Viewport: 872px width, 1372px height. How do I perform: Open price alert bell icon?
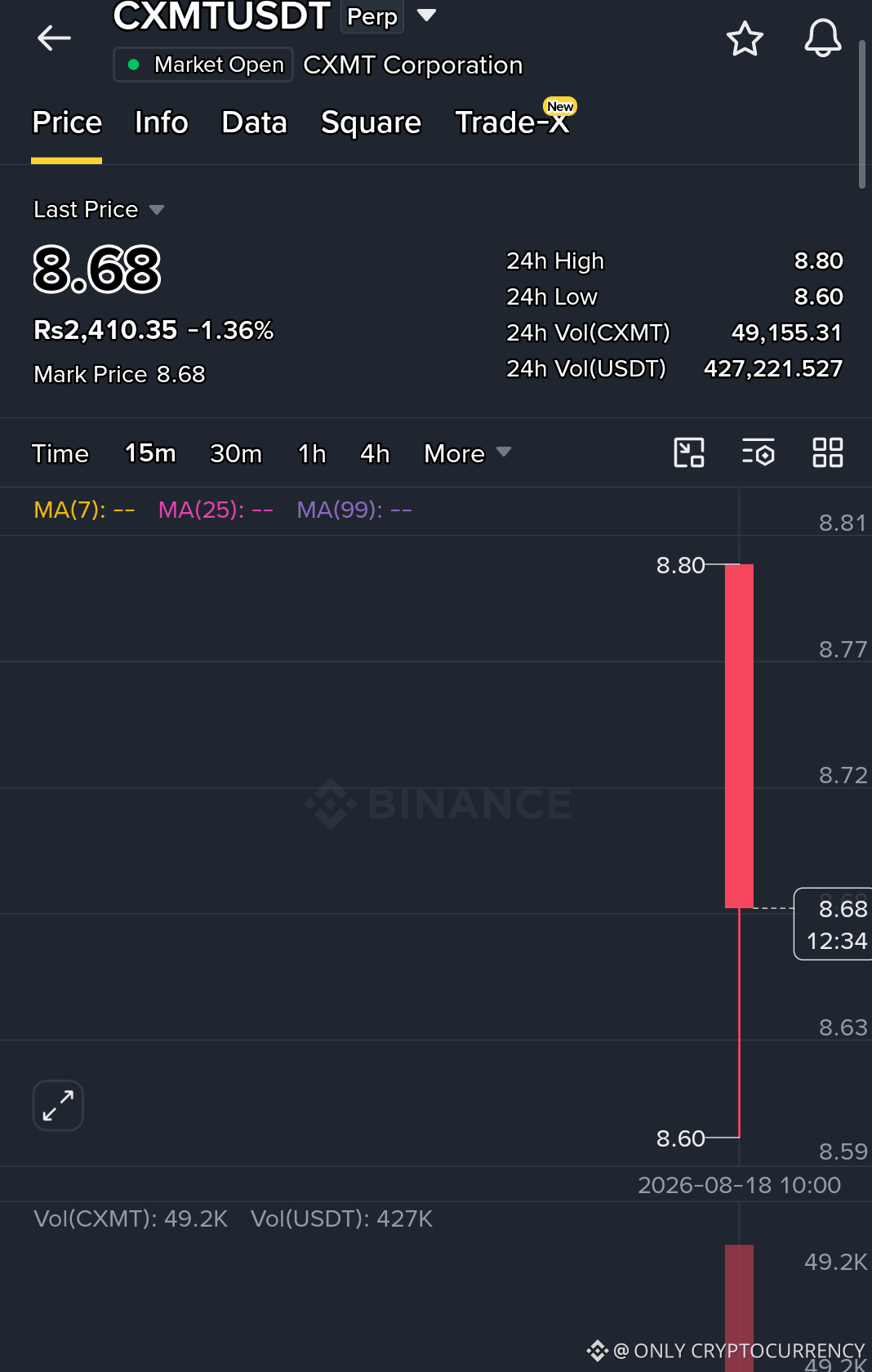coord(823,38)
